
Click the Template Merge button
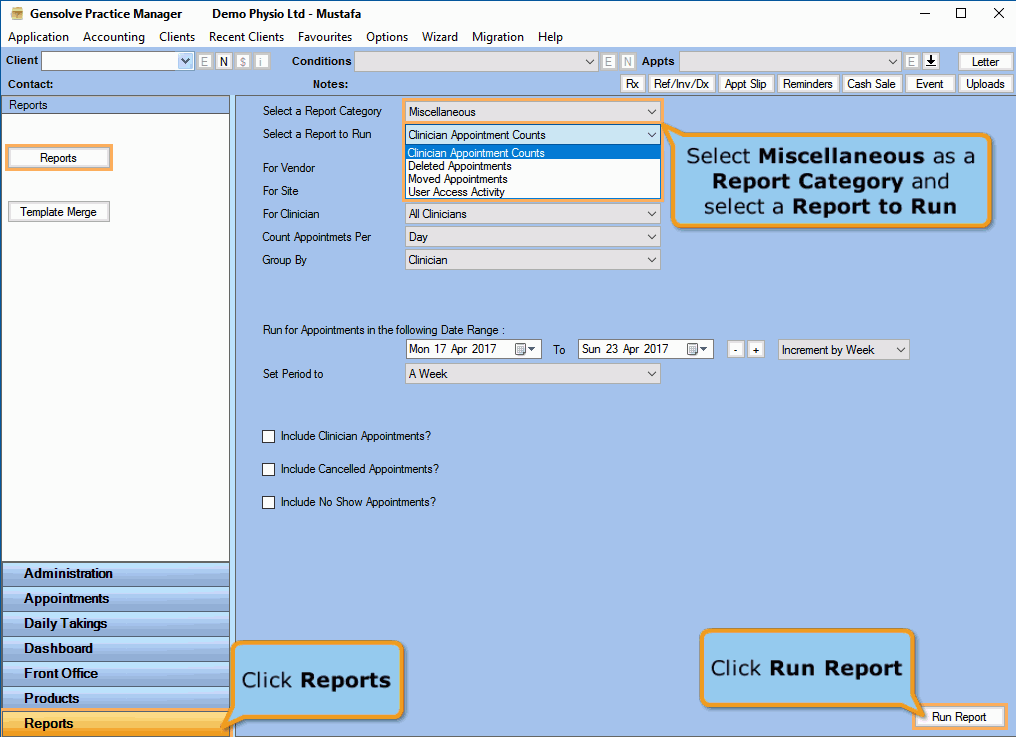[x=58, y=212]
